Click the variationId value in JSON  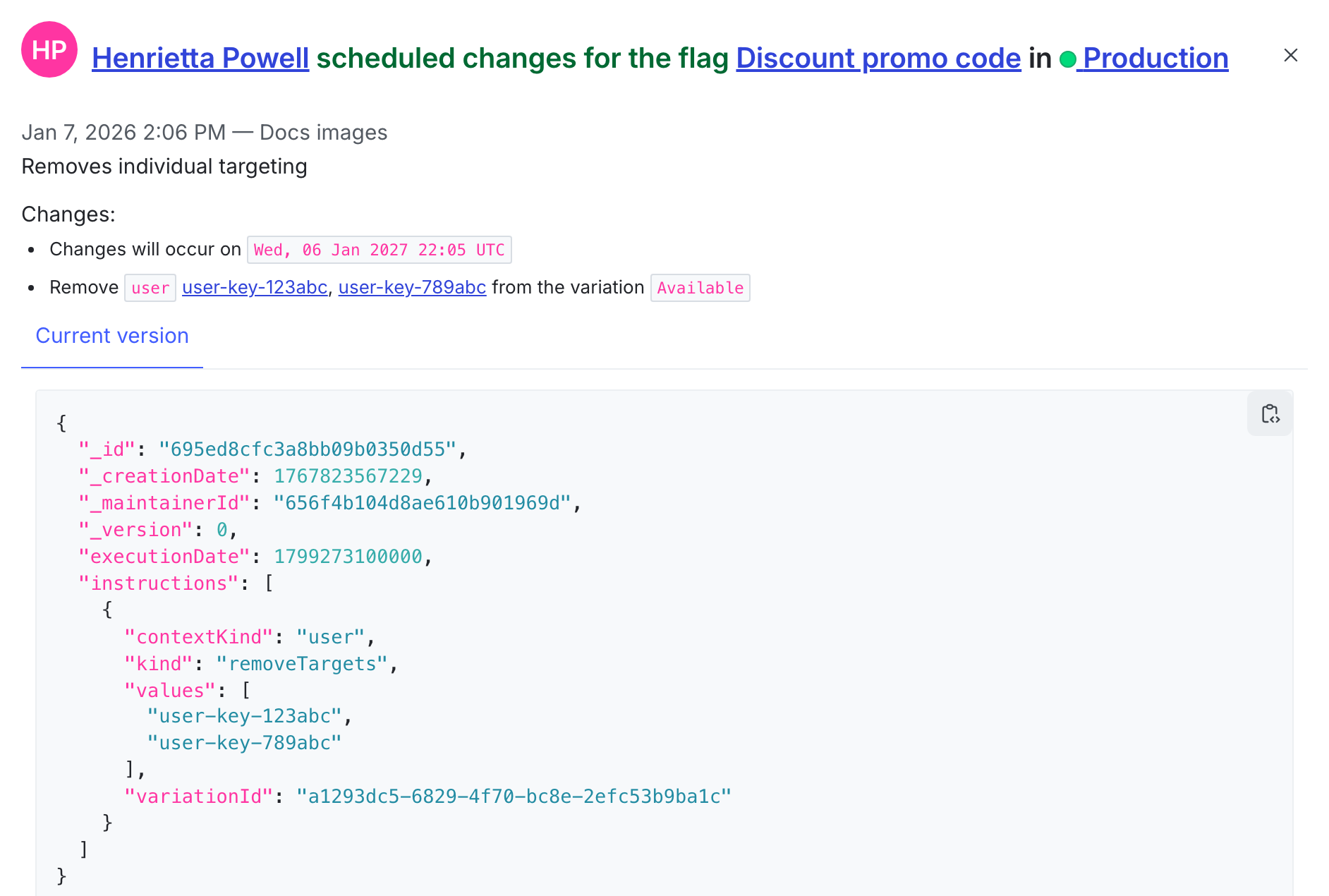coord(514,797)
